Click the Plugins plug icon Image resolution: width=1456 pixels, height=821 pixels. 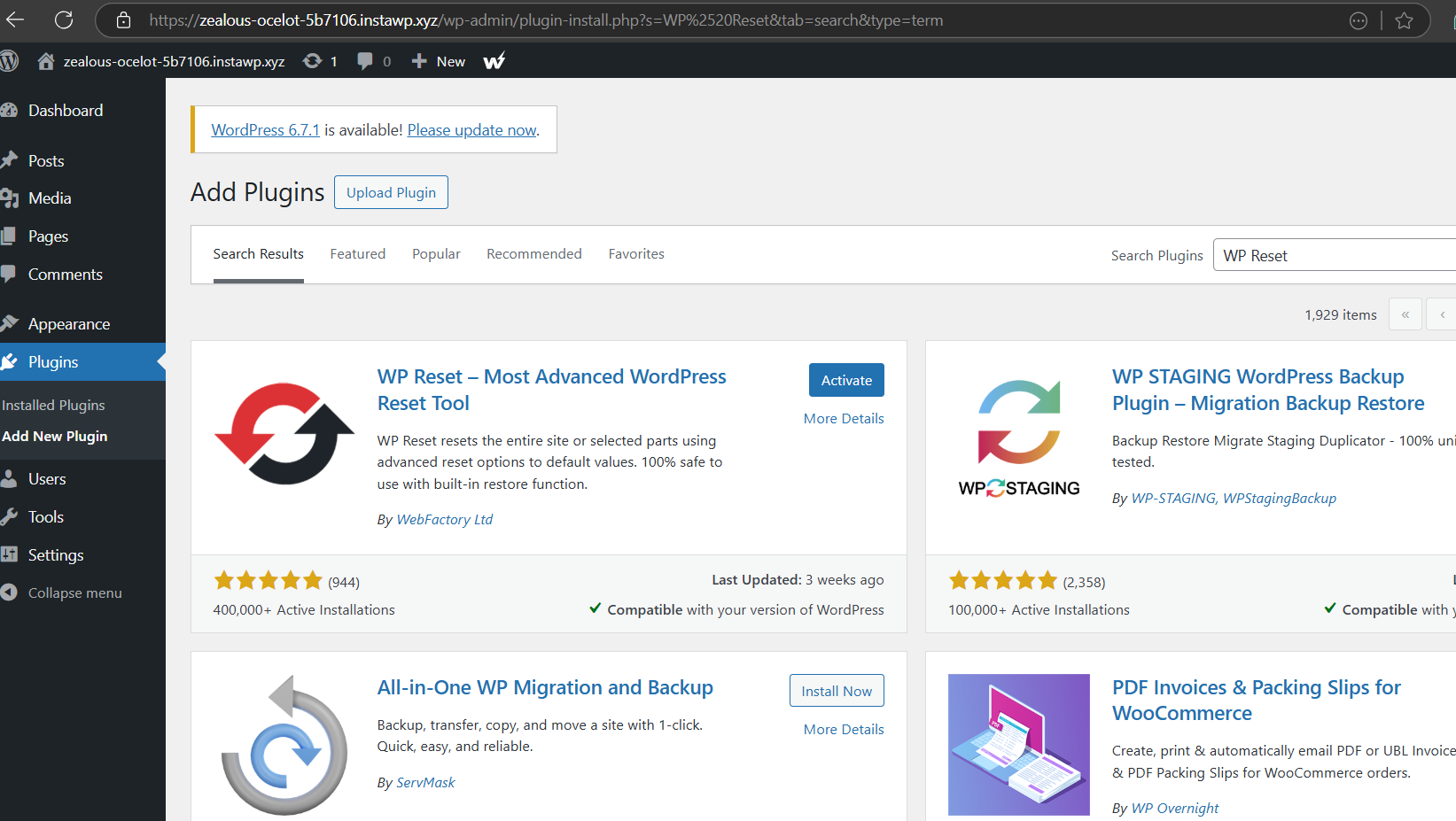9,361
